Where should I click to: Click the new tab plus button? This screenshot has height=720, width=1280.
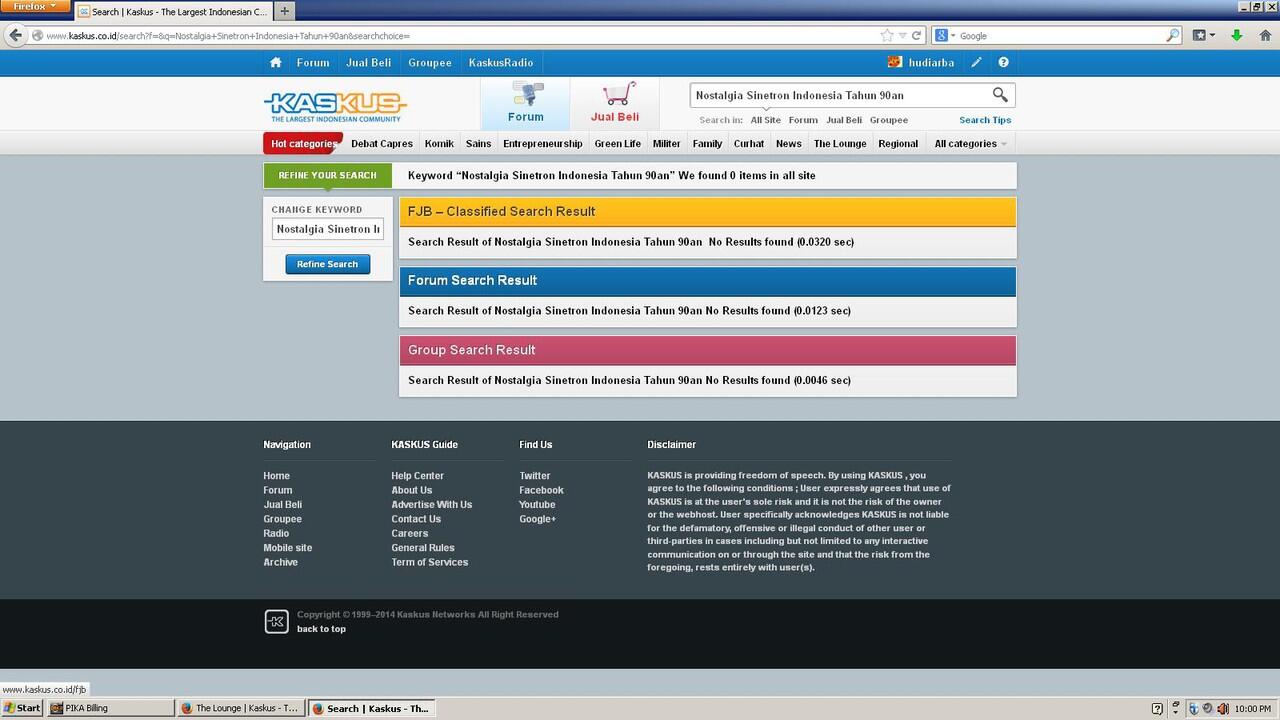(284, 12)
